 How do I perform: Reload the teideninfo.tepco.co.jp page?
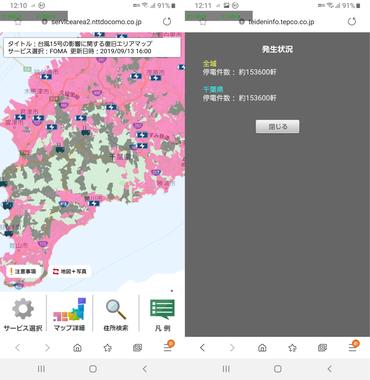click(x=352, y=22)
